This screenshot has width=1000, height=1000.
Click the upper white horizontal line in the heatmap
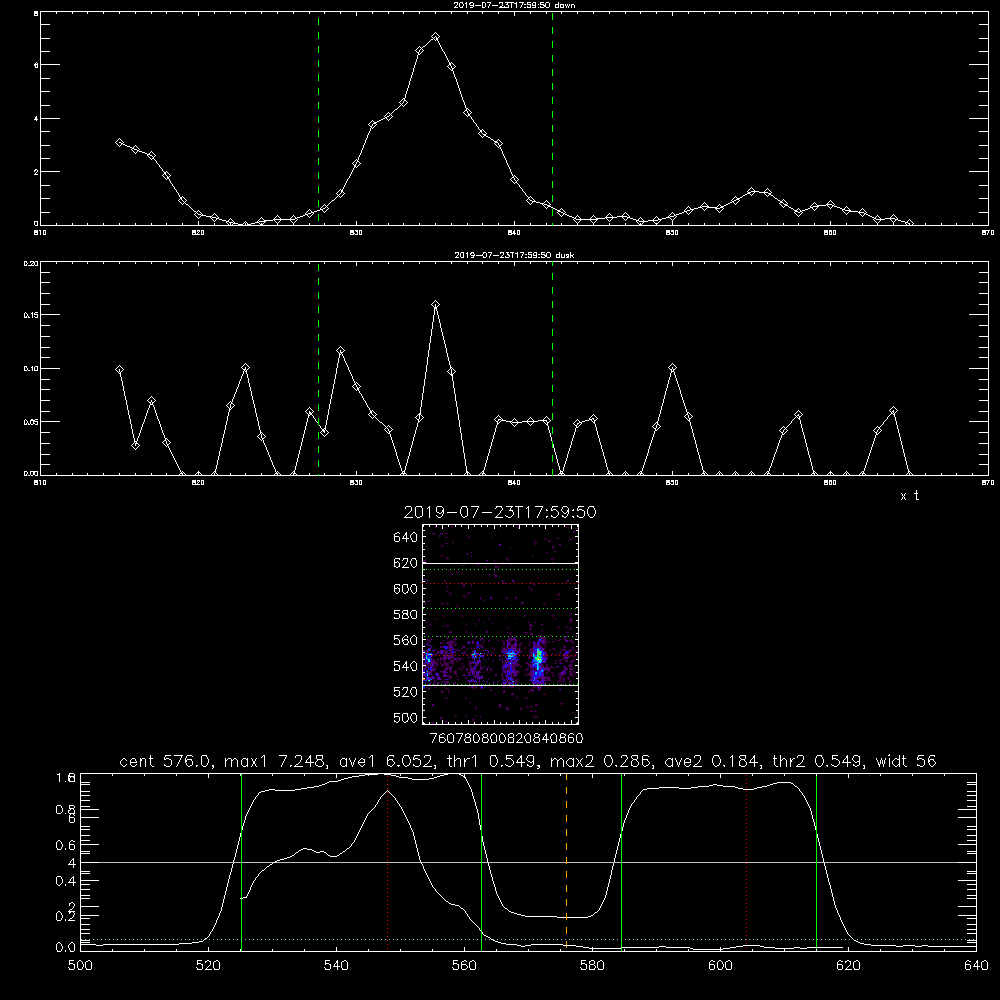(500, 563)
